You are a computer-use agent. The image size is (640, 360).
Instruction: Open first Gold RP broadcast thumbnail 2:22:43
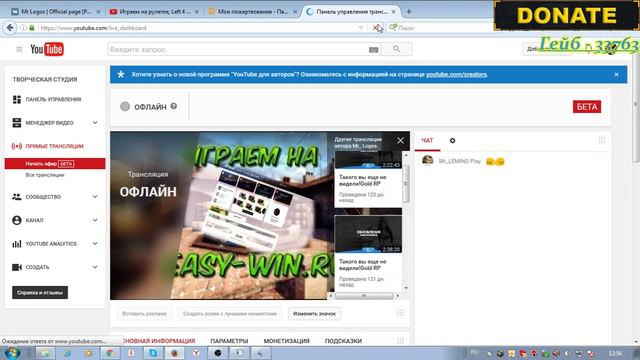coord(368,160)
